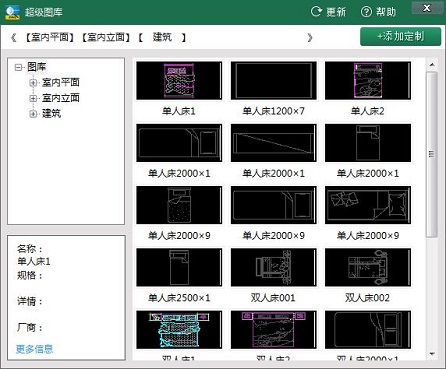Image resolution: width=446 pixels, height=369 pixels.
Task: Switch to the 【室内平面】 category tab
Action: coord(50,37)
